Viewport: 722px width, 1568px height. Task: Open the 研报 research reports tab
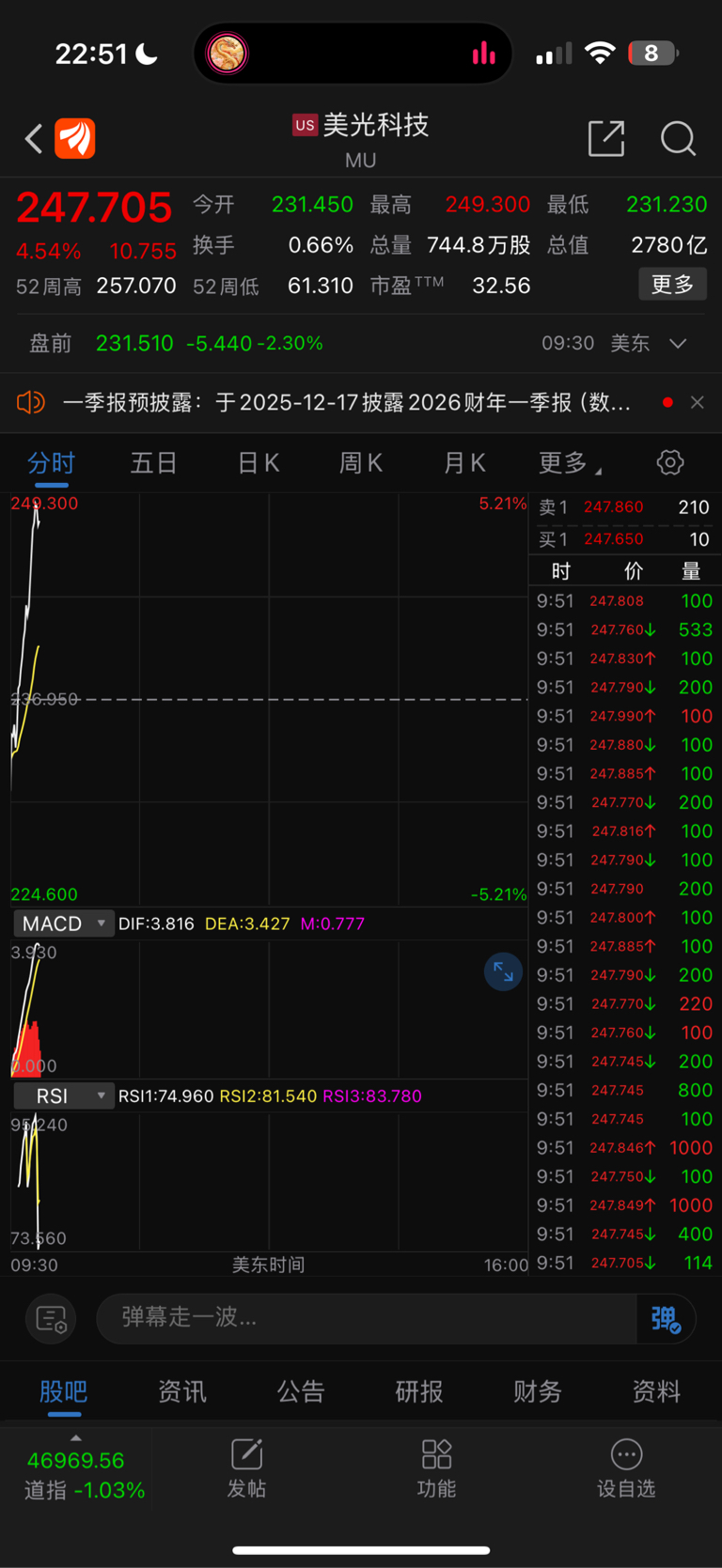(419, 1391)
